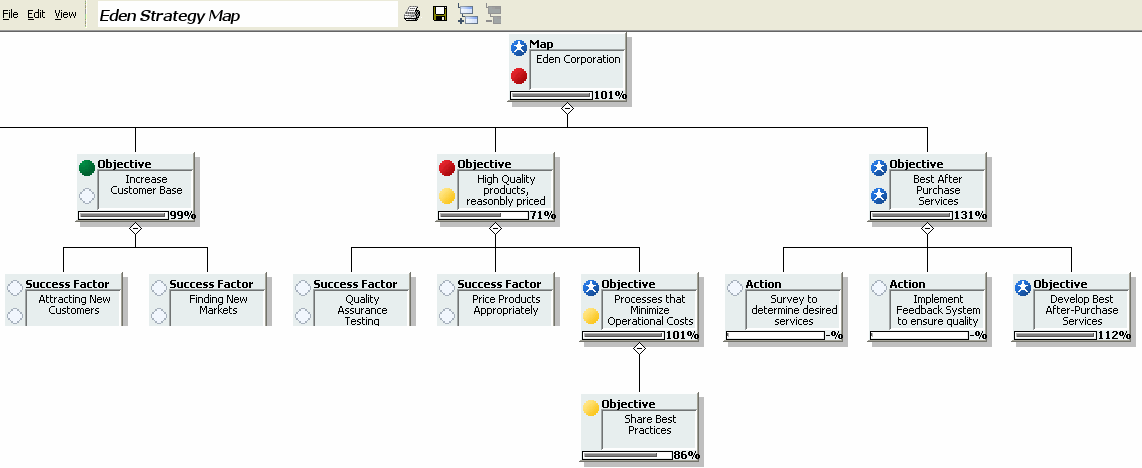Screen dimensions: 1142x468
Task: Click empty circle on Implement Feedback System action
Action: click(x=879, y=288)
